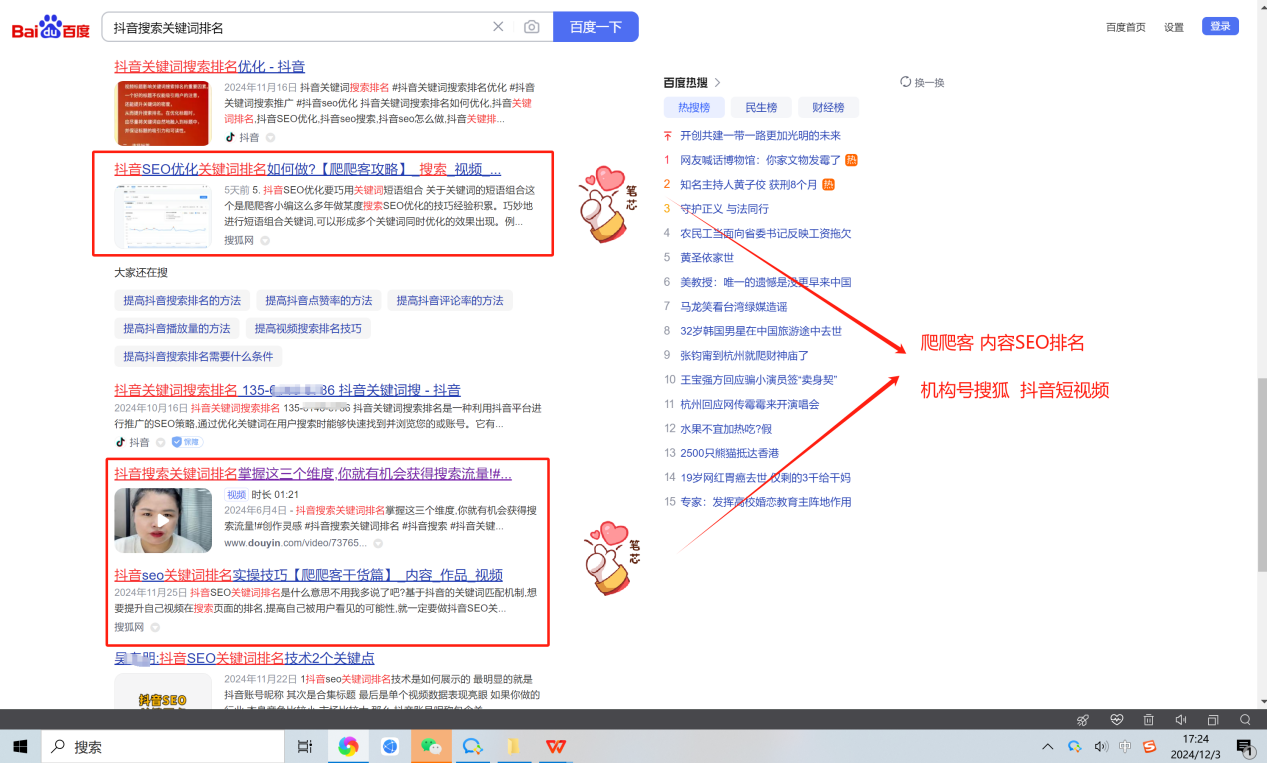1267x763 pixels.
Task: Open hot search 水果不宜加热吃?假
Action: pyautogui.click(x=726, y=428)
